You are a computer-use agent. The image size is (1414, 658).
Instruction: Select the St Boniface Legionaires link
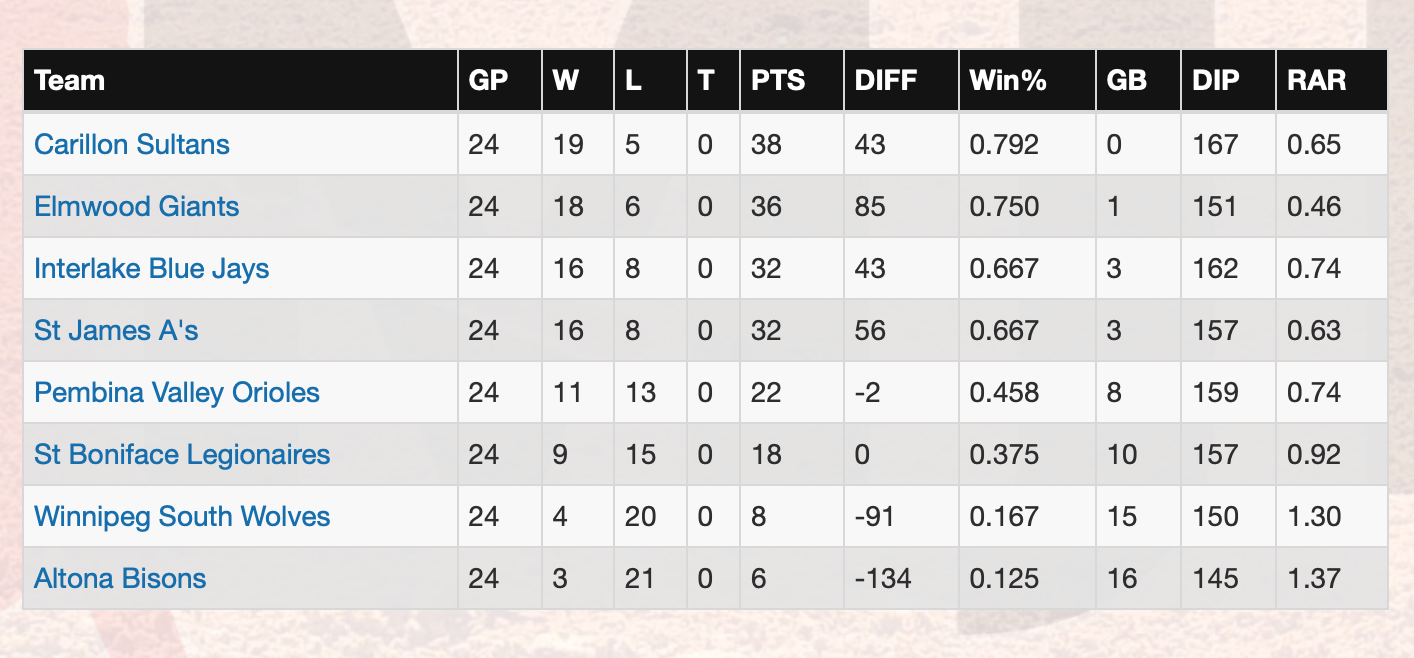click(182, 454)
